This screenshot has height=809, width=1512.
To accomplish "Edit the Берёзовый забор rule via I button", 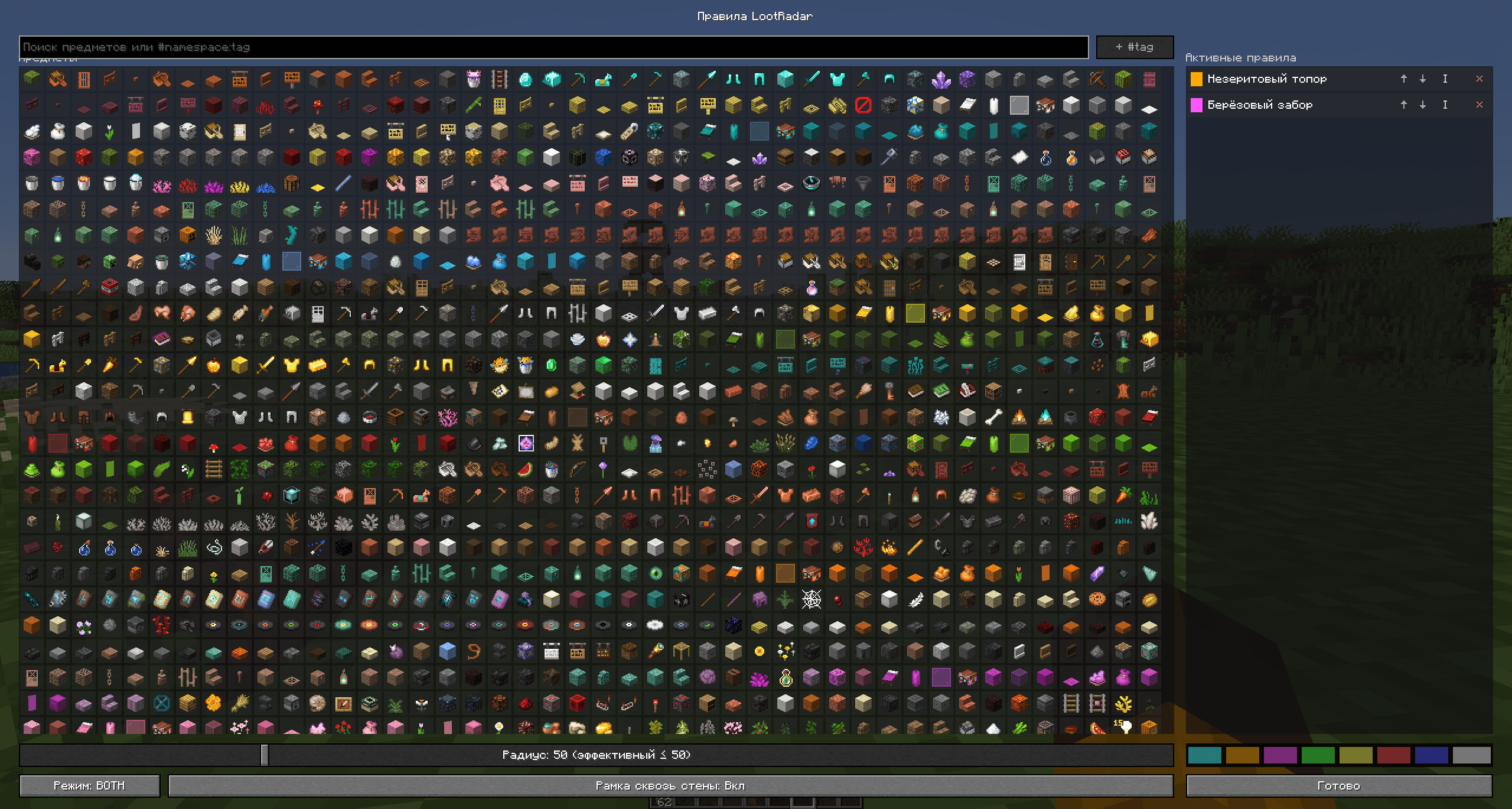I will 1445,105.
